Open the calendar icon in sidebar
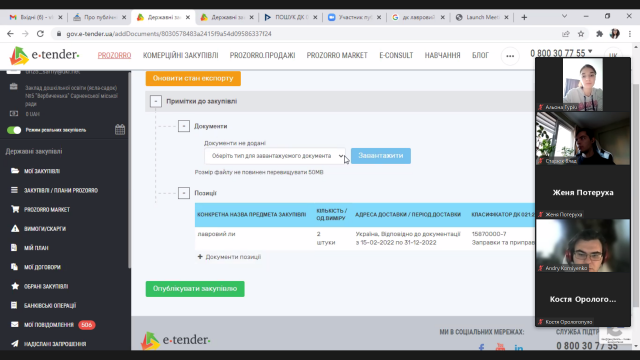This screenshot has width=640, height=360. pos(120,129)
